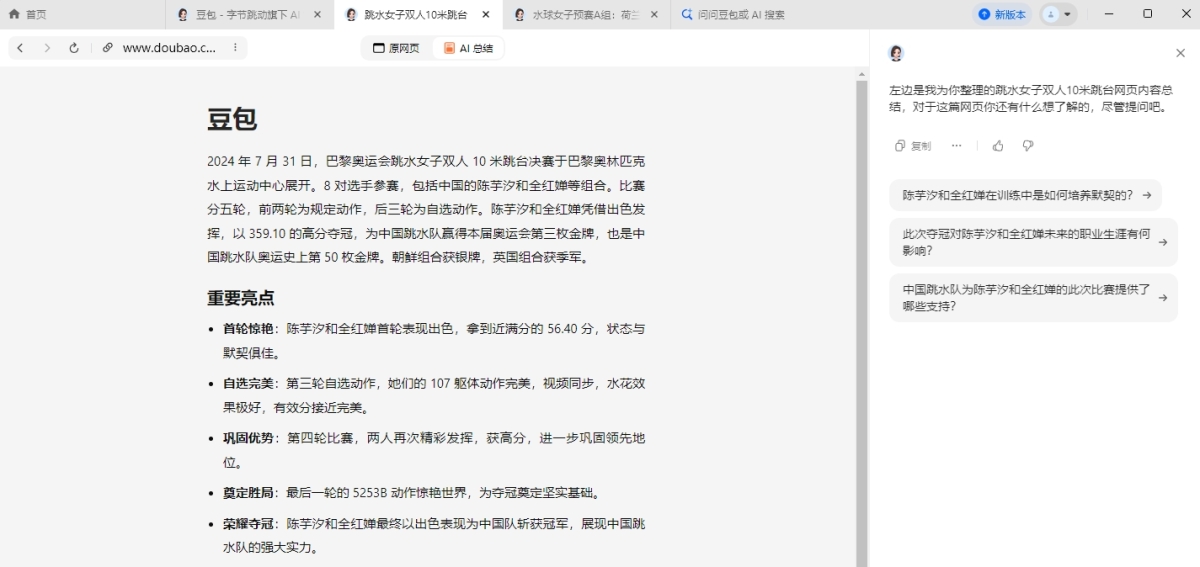Screen dimensions: 1200x567
Task: Click the 荣耀夺冠 bullet text
Action: click(434, 535)
